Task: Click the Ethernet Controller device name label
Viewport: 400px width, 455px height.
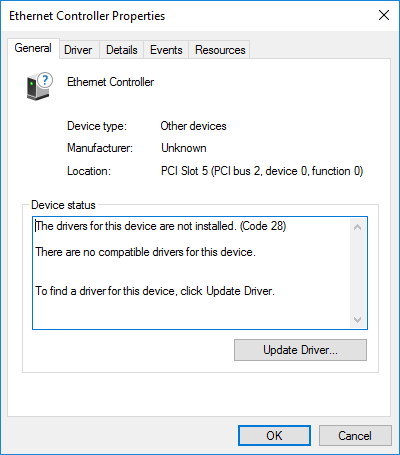Action: point(110,82)
